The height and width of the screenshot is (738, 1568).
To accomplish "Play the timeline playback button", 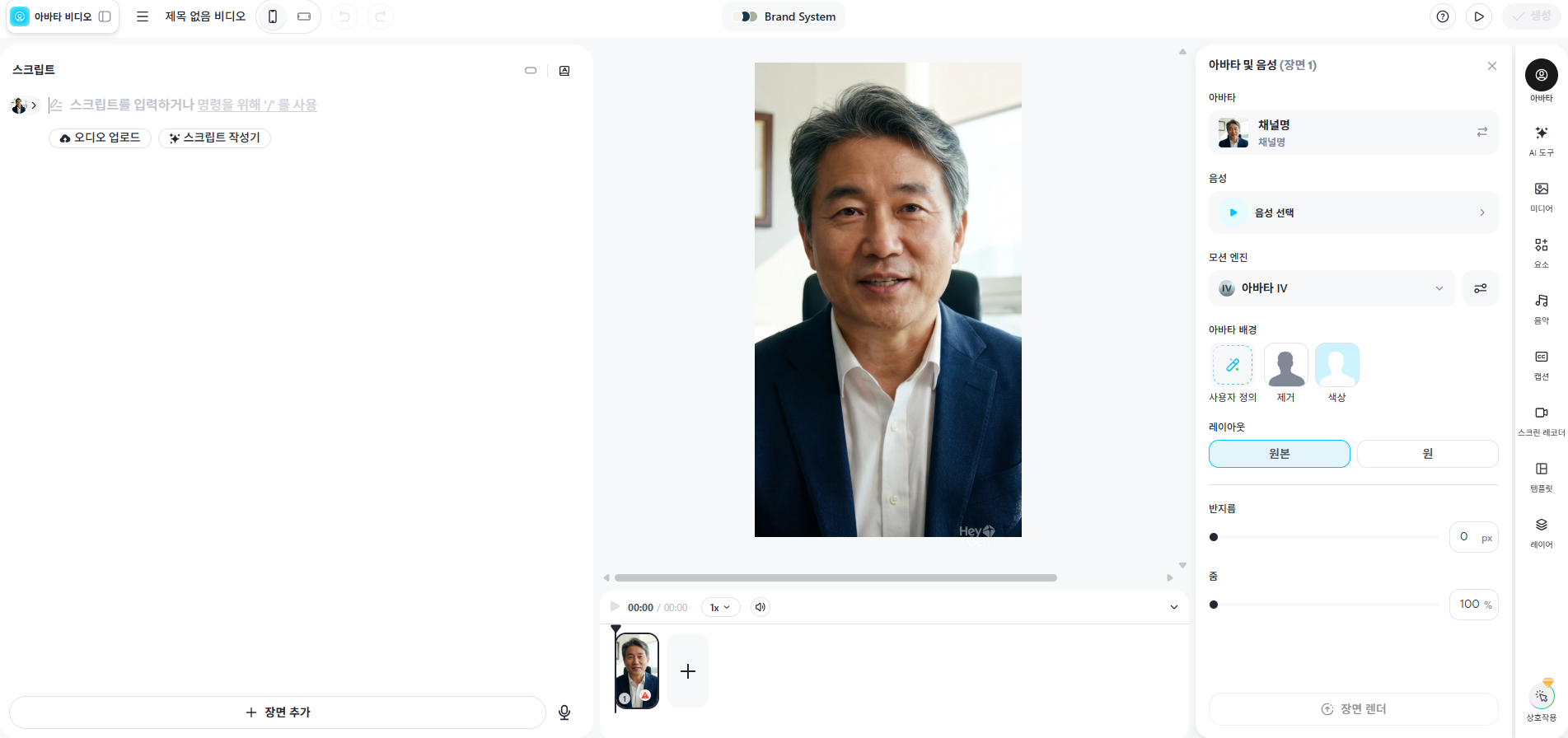I will (x=615, y=607).
